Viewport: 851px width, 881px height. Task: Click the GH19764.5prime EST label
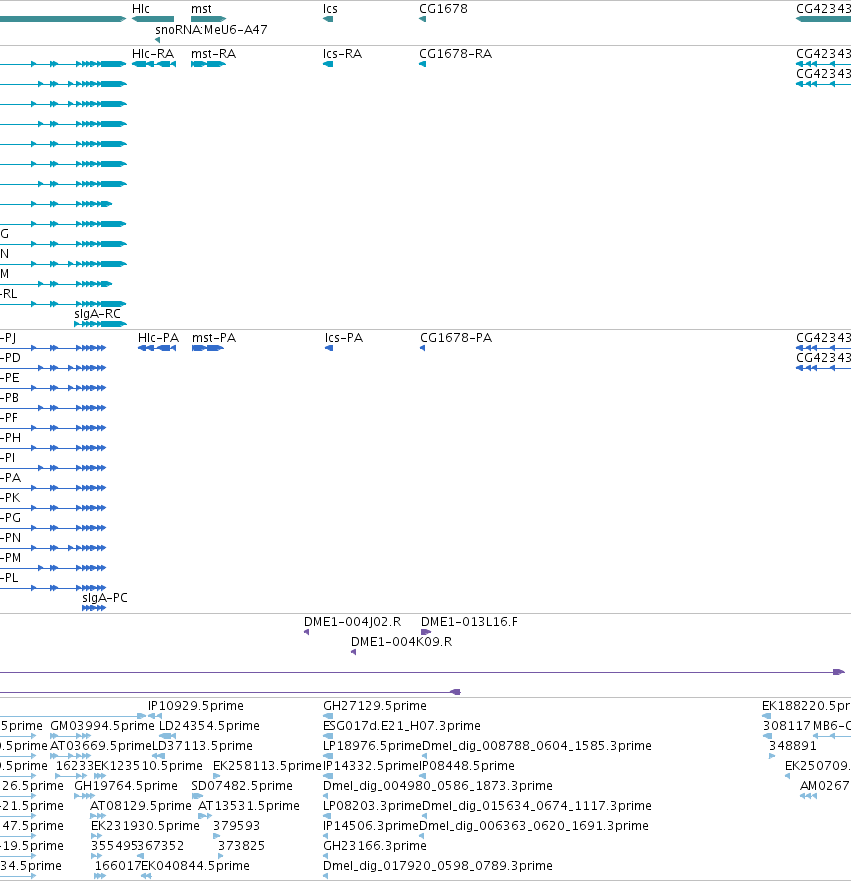126,785
